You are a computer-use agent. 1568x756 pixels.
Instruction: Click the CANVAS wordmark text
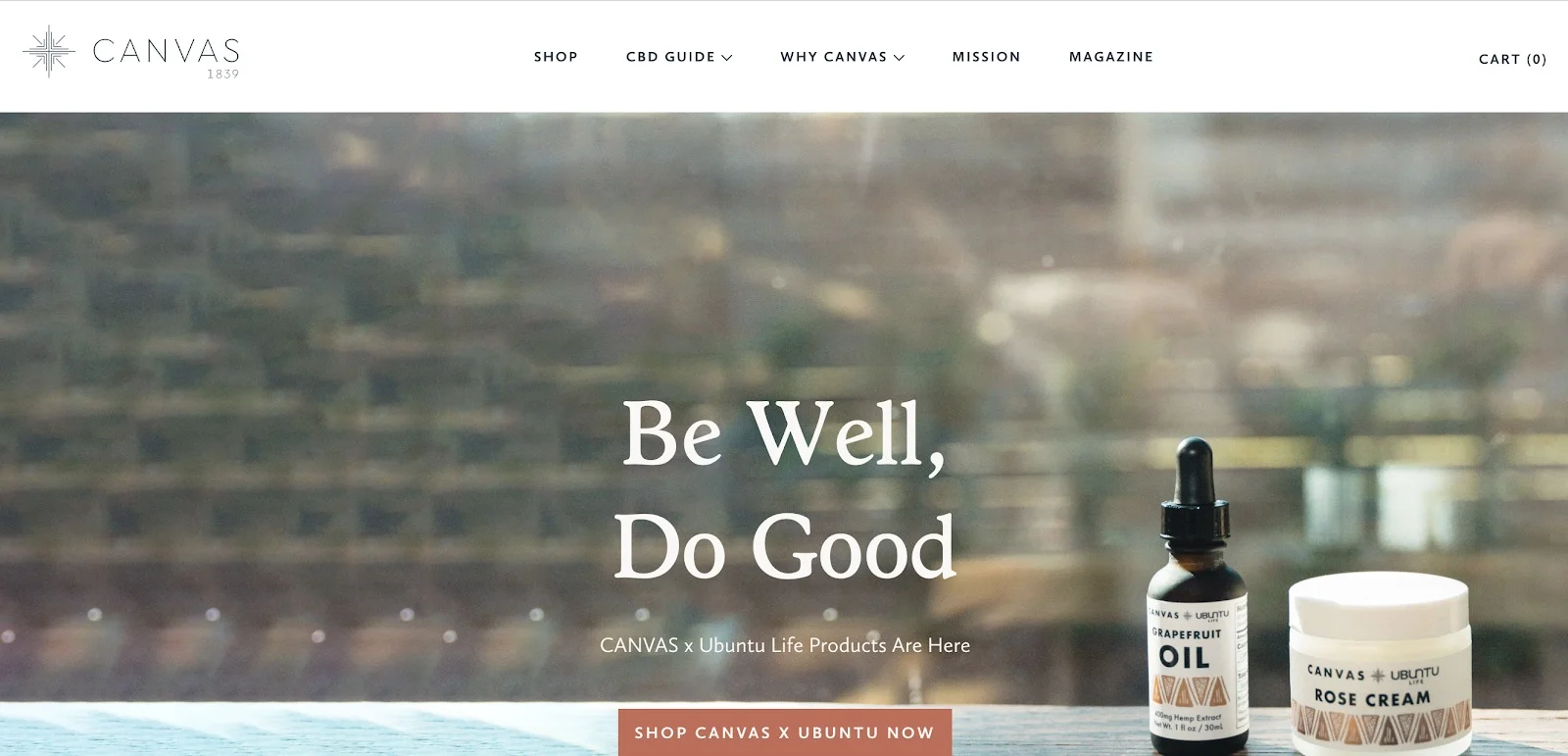[166, 51]
